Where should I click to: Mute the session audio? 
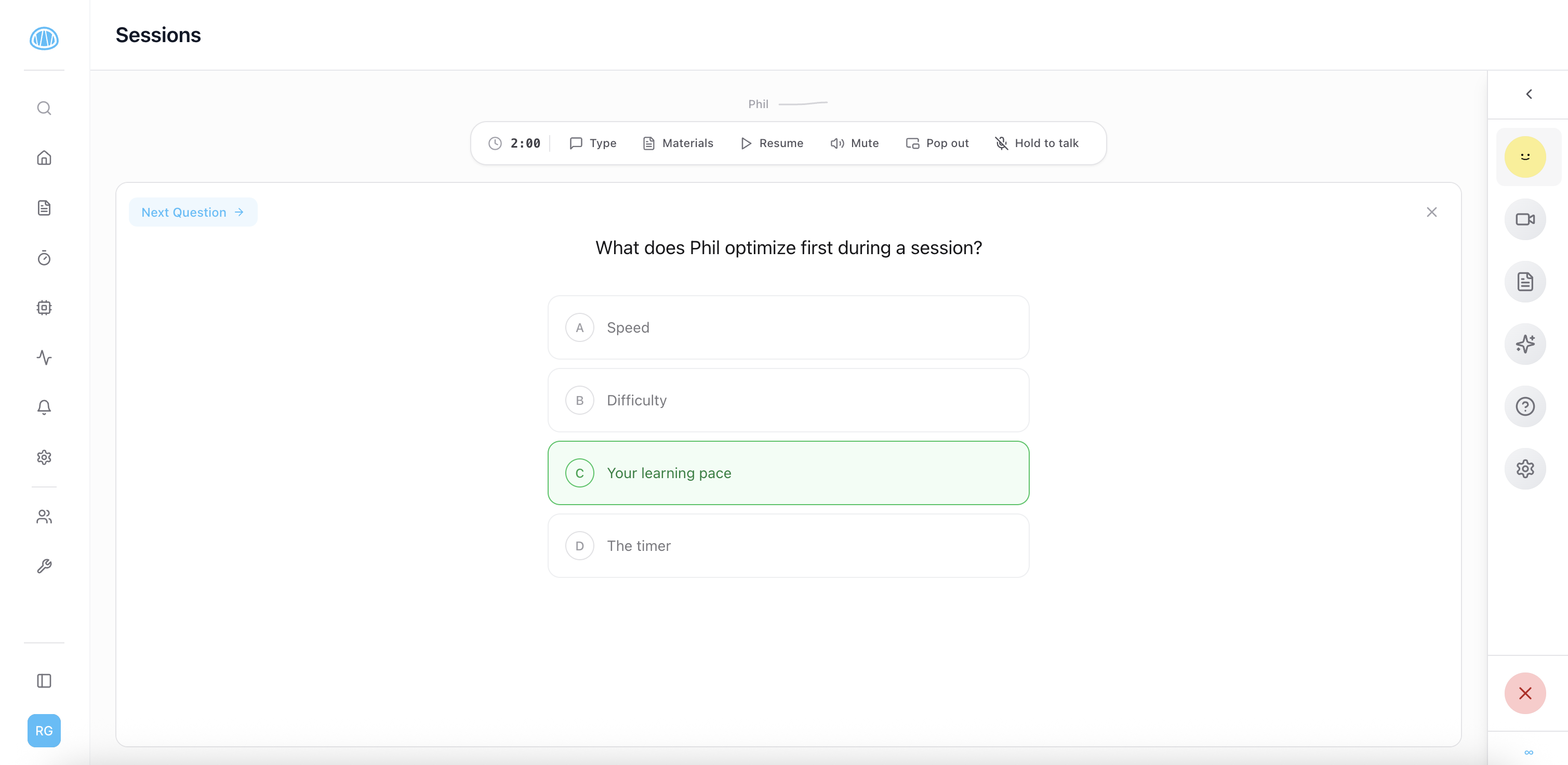click(x=855, y=143)
